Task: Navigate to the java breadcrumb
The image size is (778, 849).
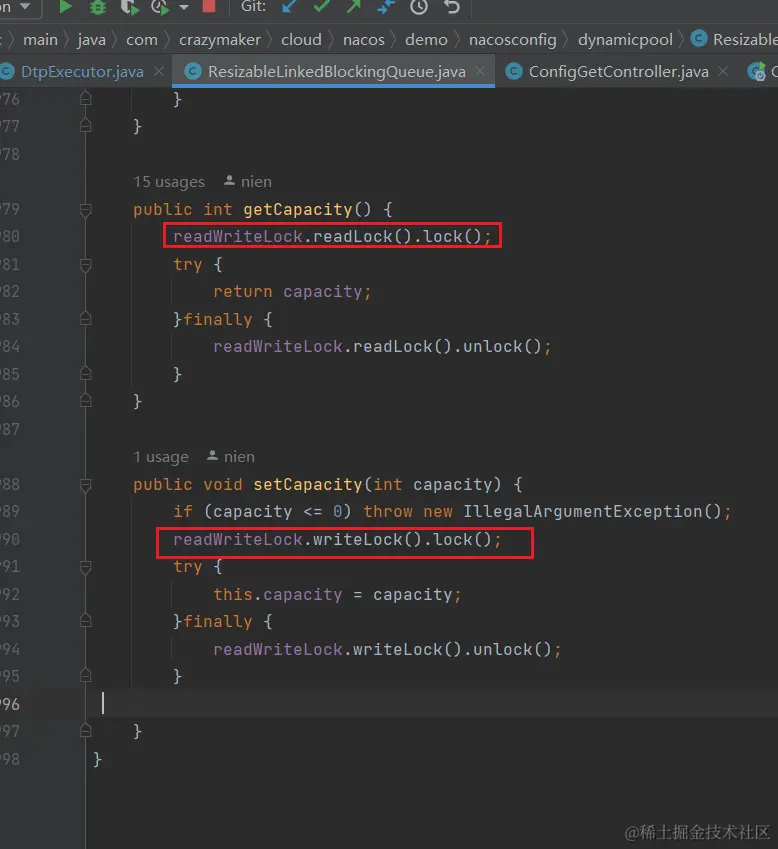Action: pos(91,40)
